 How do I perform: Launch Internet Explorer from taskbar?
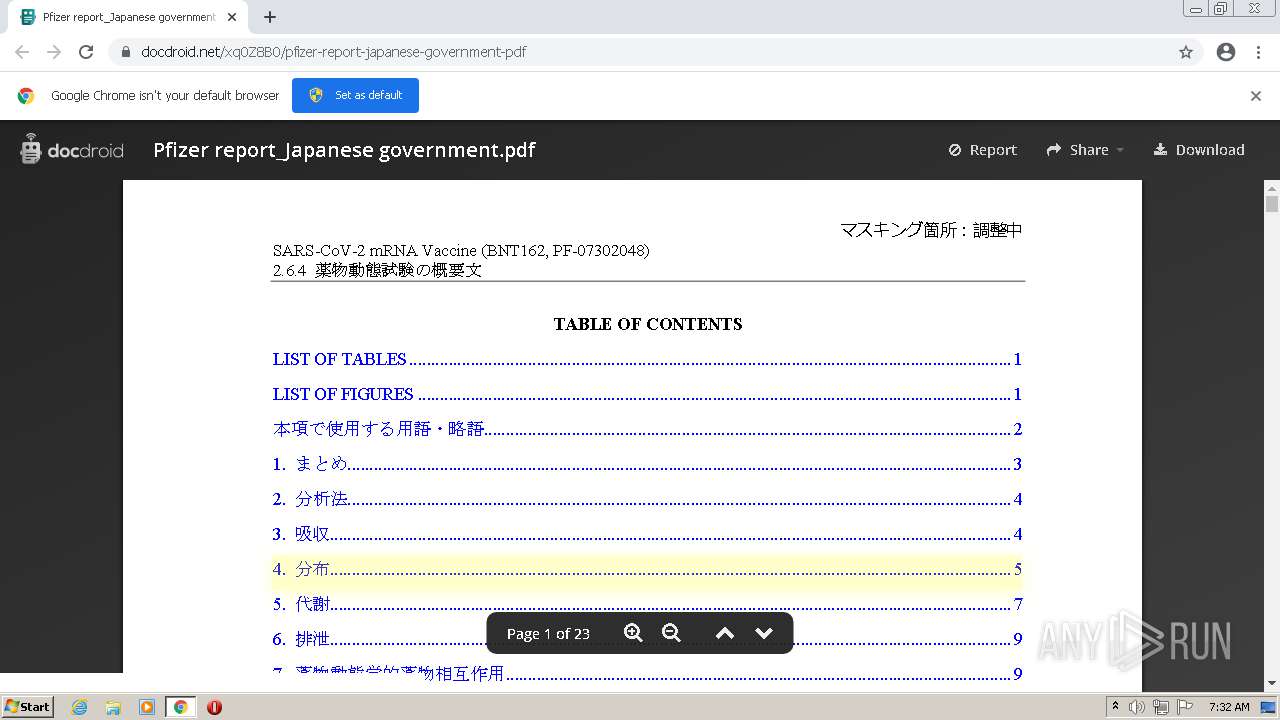click(79, 707)
